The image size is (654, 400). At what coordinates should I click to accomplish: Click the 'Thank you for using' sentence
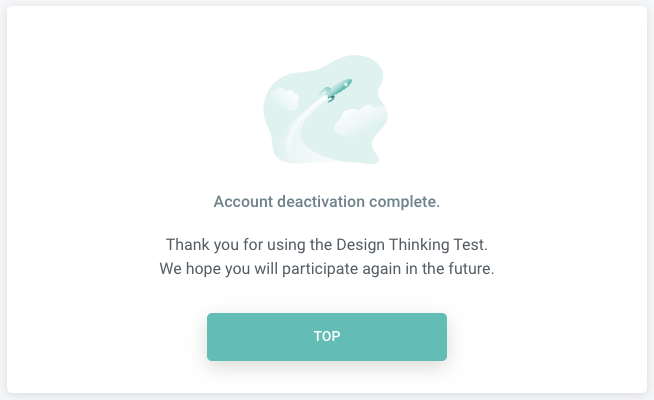coord(327,244)
